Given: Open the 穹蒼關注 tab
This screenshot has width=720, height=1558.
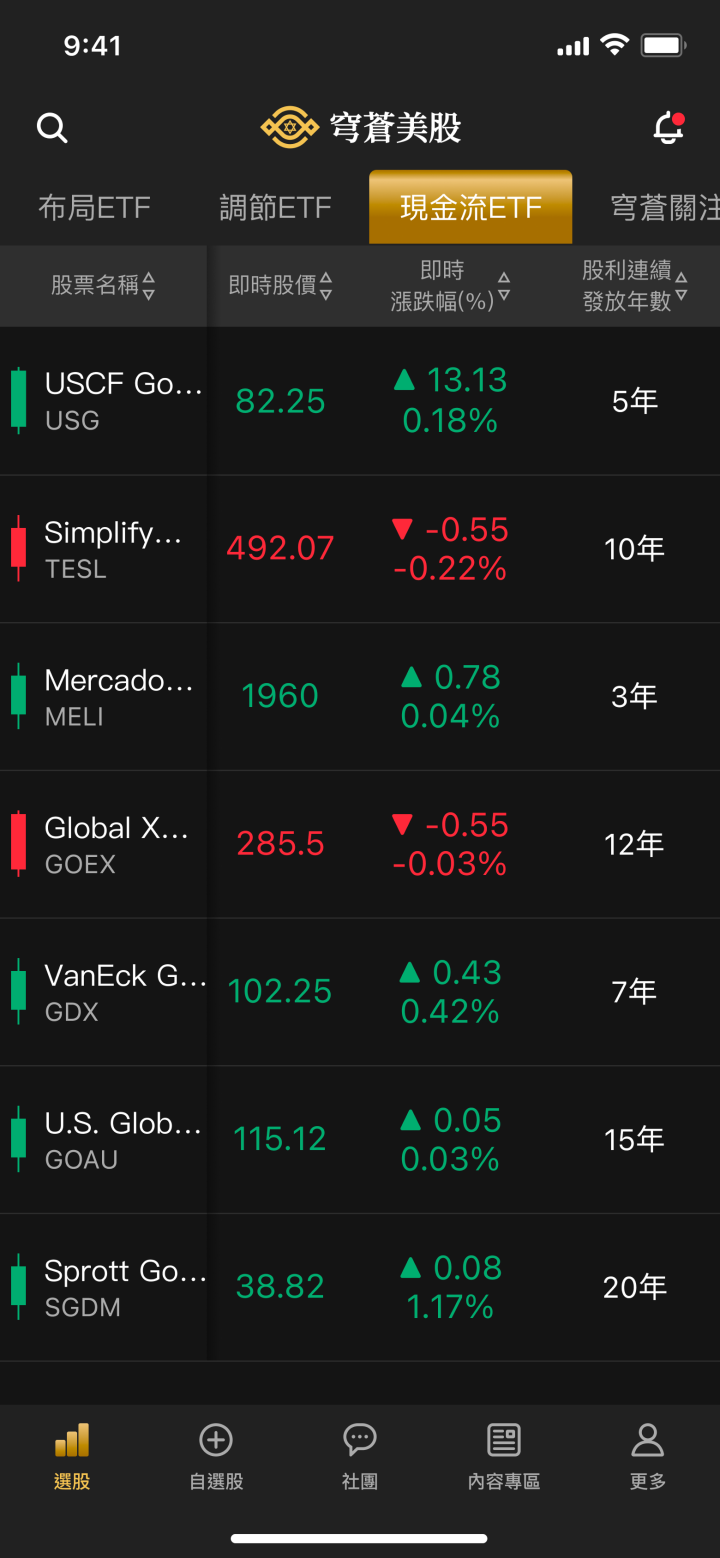Looking at the screenshot, I should [x=665, y=208].
